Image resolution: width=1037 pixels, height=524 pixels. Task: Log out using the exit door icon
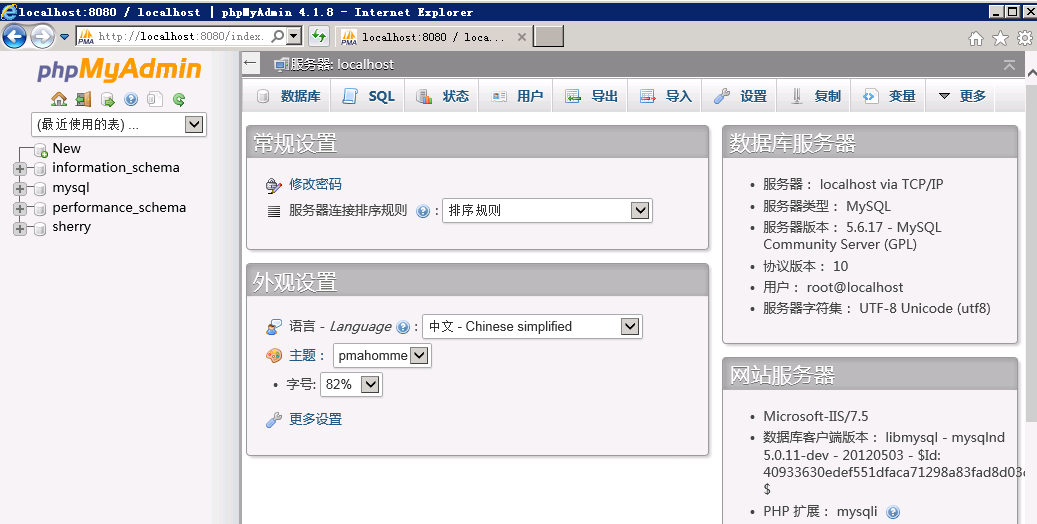(83, 99)
